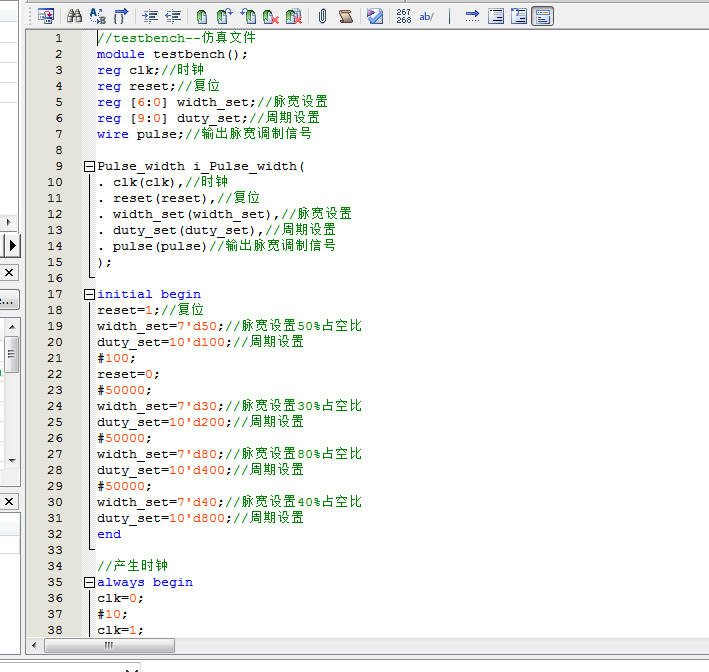Click on 'clk=0;' statement
The width and height of the screenshot is (709, 672).
[120, 598]
